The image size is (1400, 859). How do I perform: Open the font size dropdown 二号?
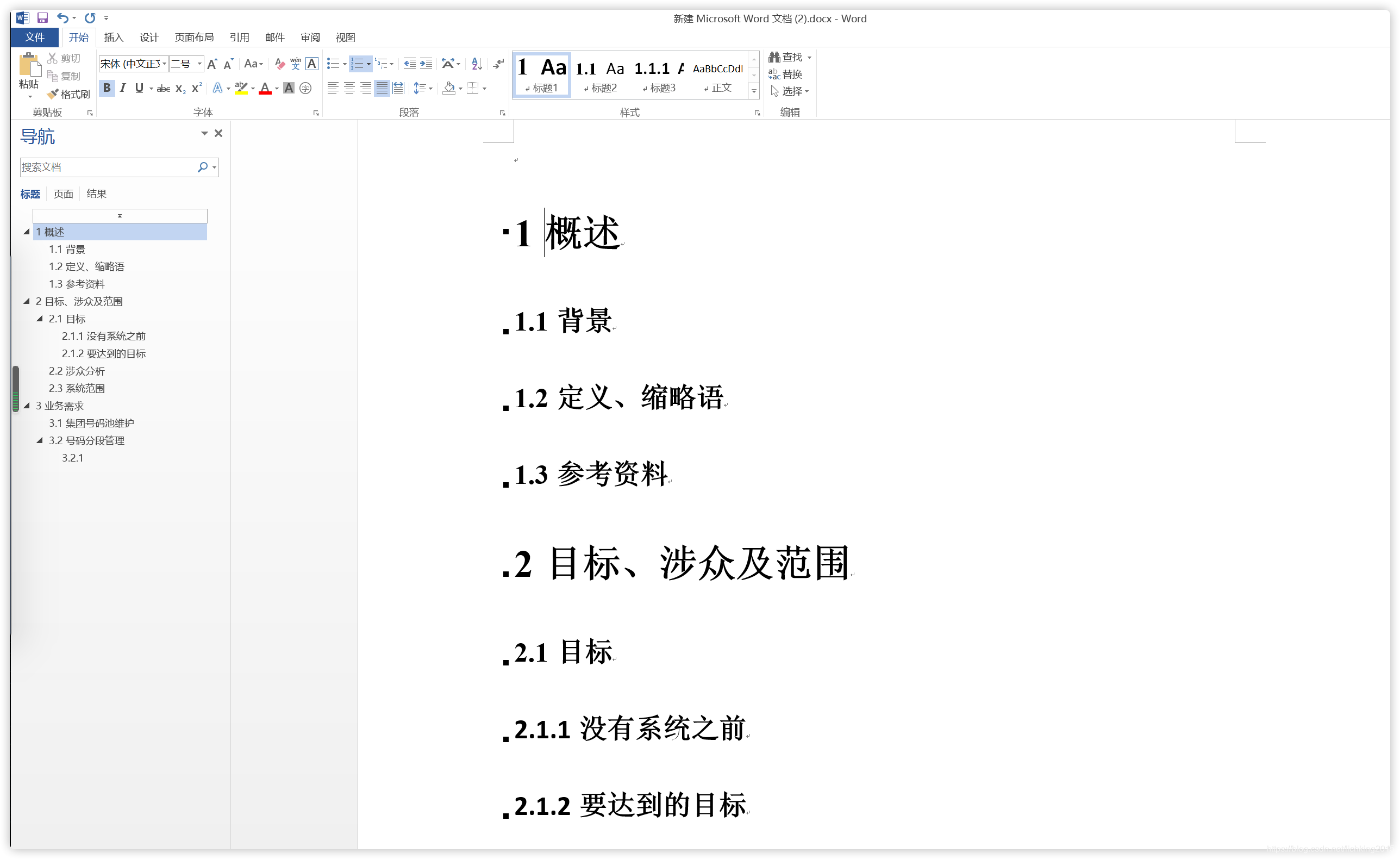199,64
